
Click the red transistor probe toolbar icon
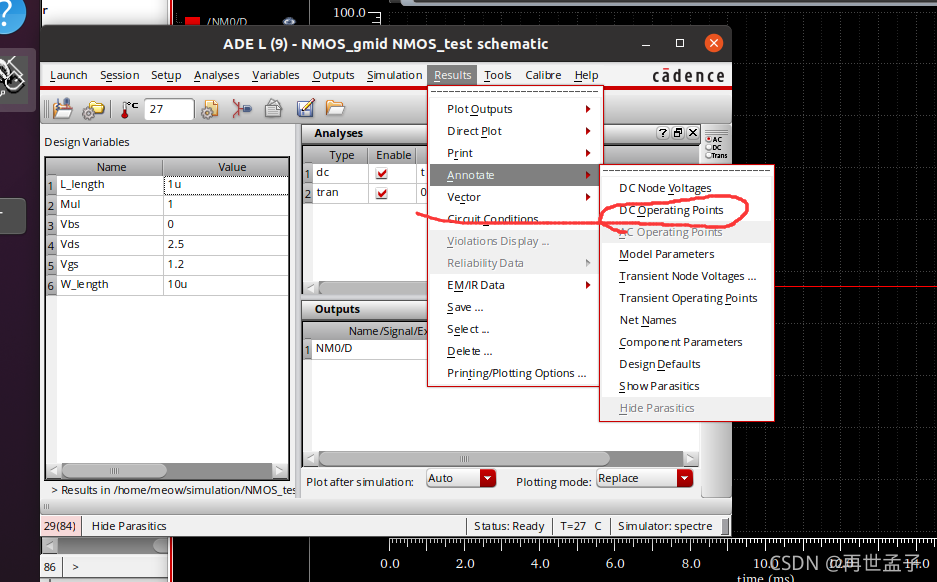click(241, 109)
